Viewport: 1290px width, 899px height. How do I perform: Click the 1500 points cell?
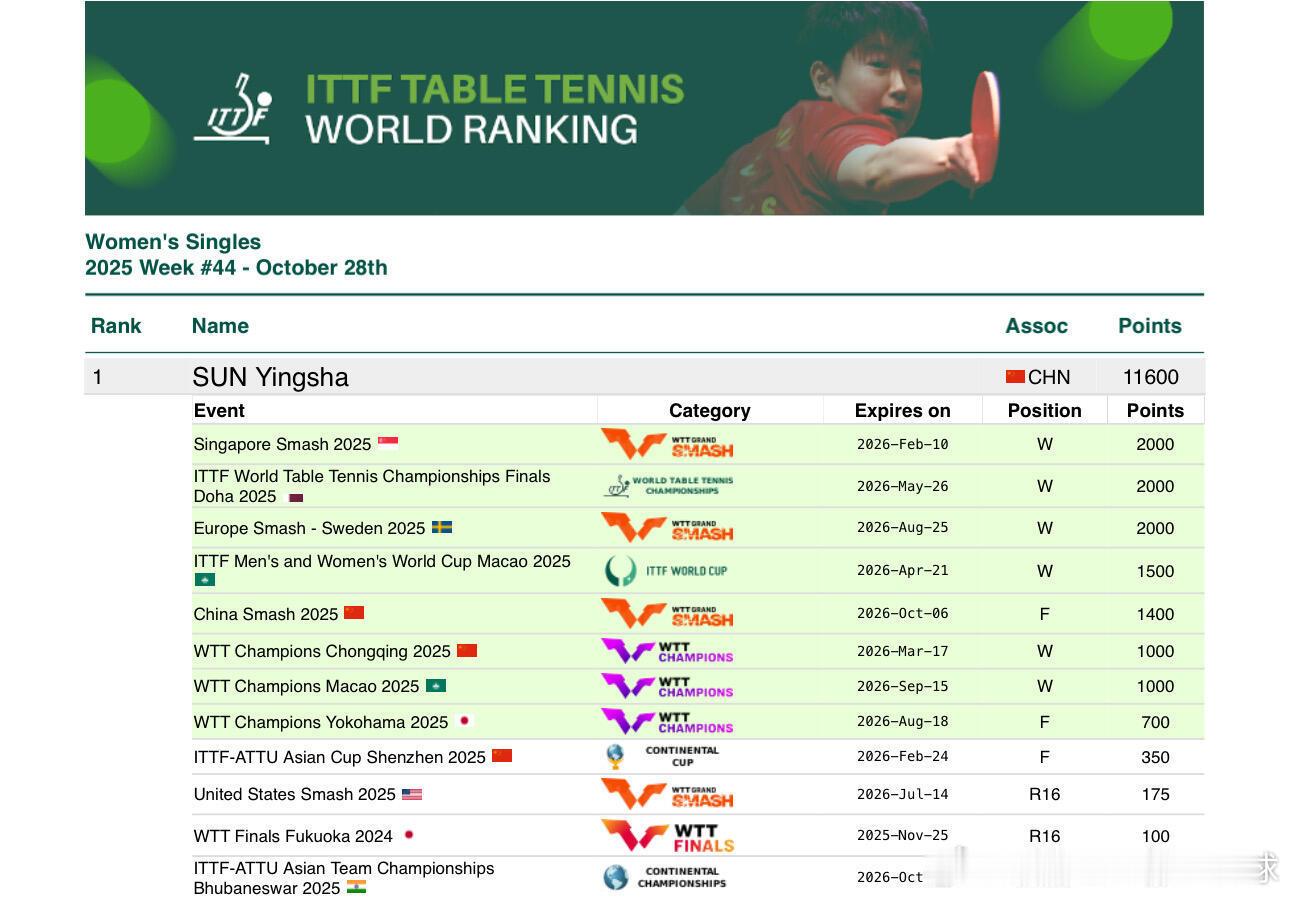click(x=1155, y=571)
